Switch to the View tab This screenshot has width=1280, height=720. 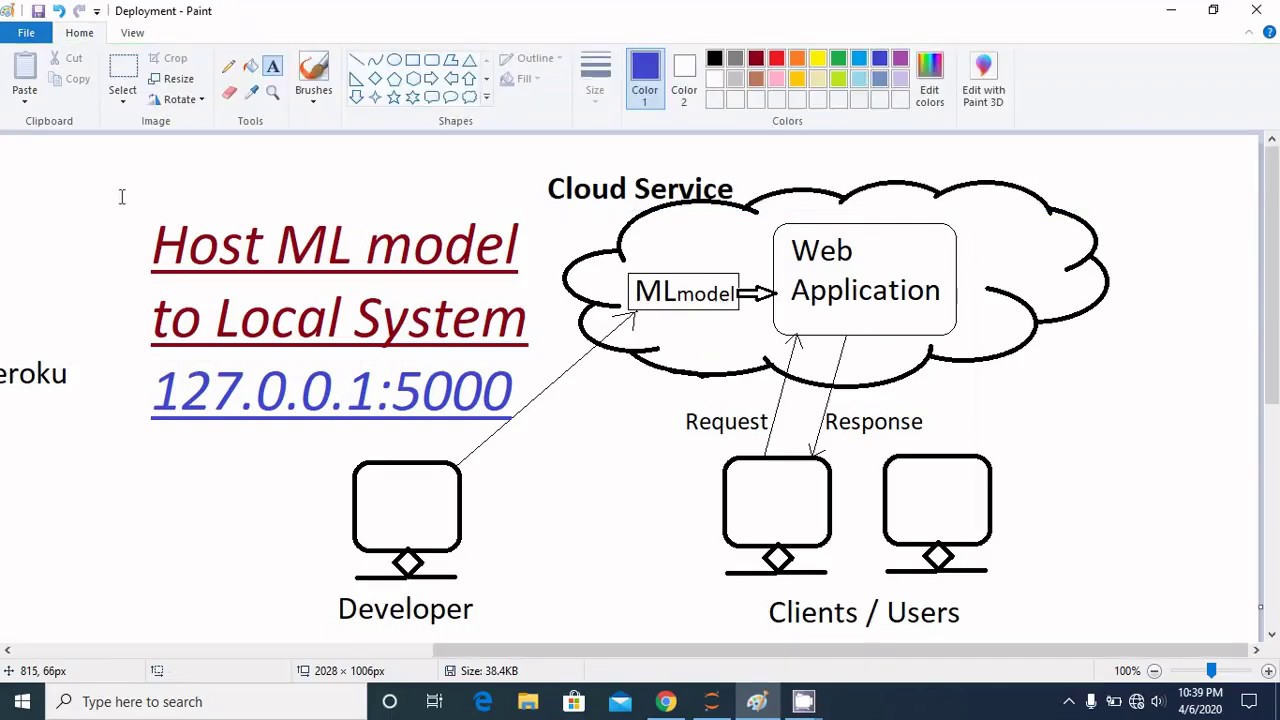pos(132,33)
